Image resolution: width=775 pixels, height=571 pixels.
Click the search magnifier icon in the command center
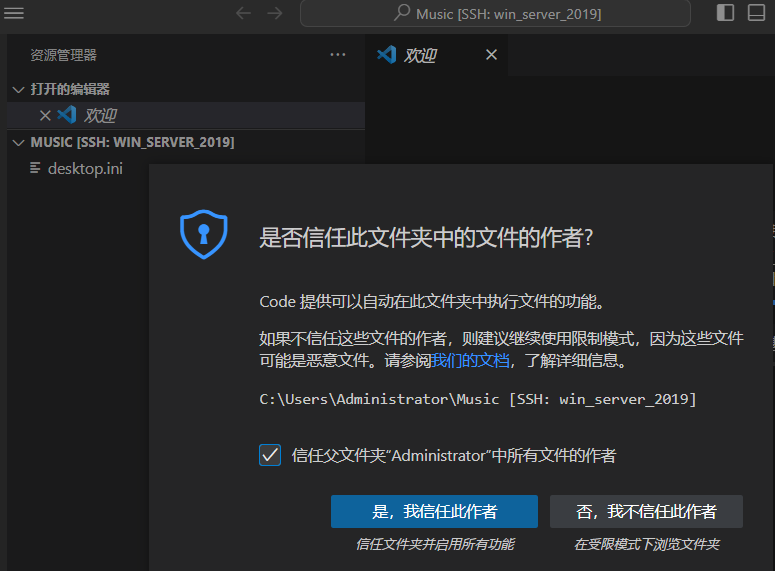click(x=402, y=13)
